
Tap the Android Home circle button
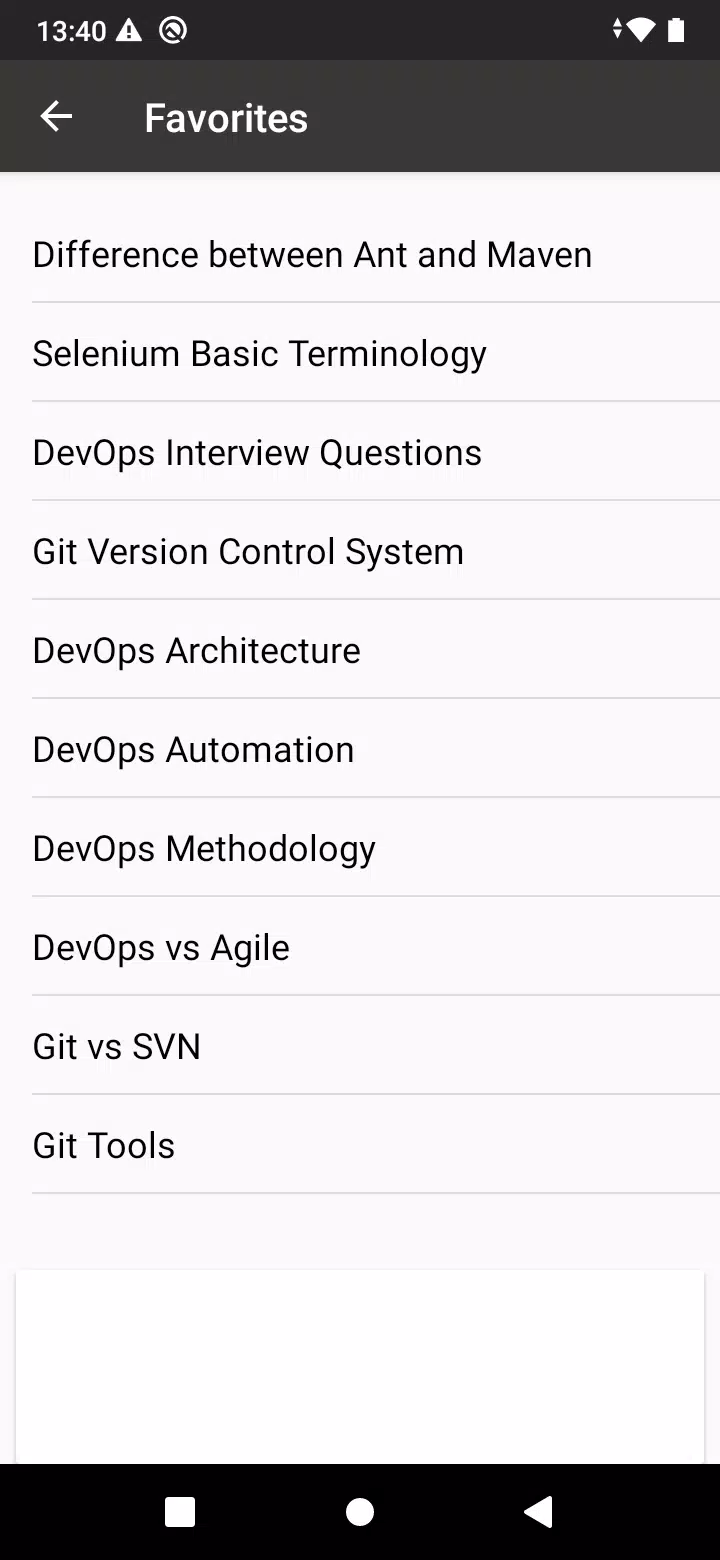pos(360,1512)
